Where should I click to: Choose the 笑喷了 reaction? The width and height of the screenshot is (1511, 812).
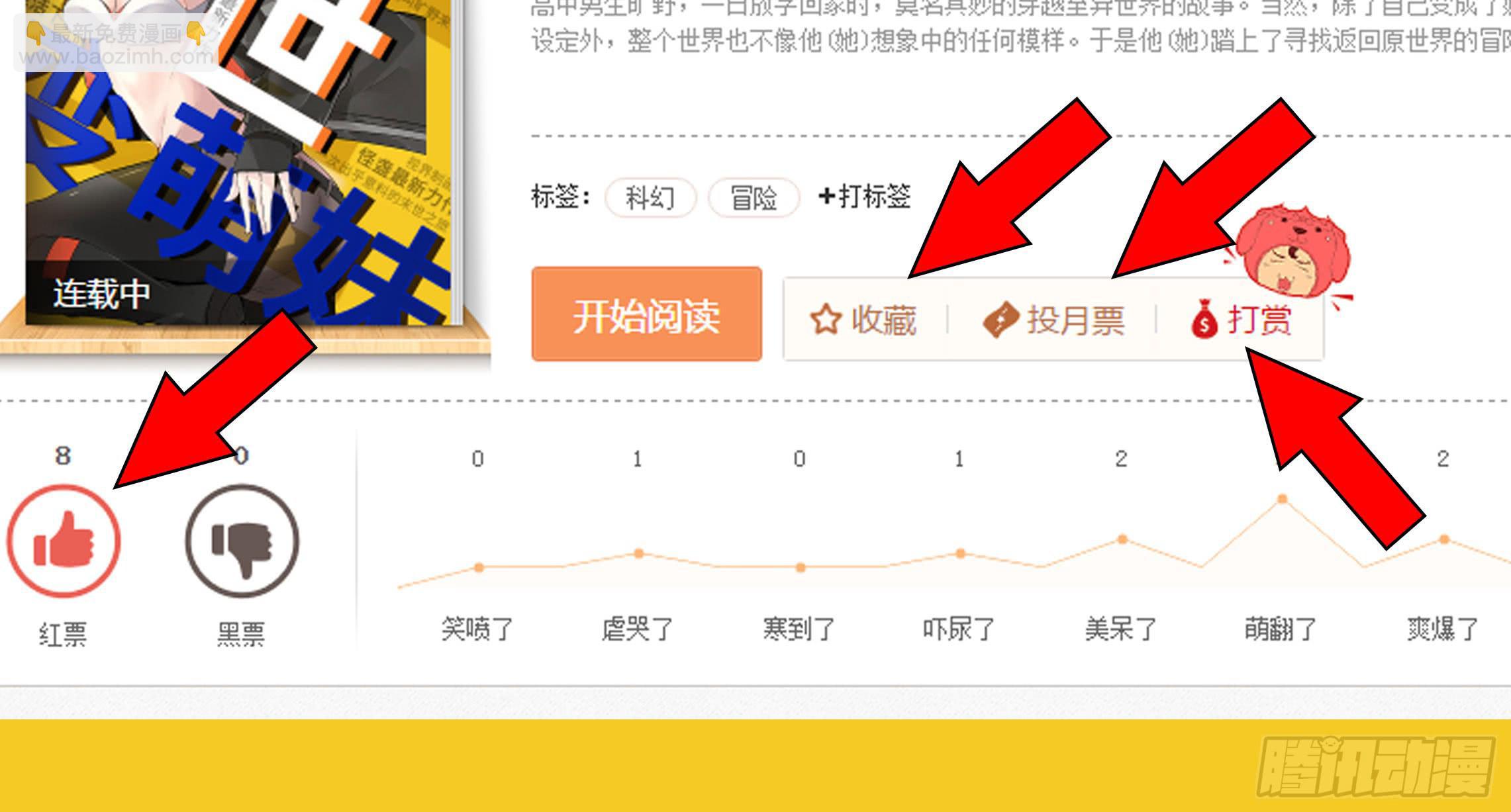click(477, 629)
